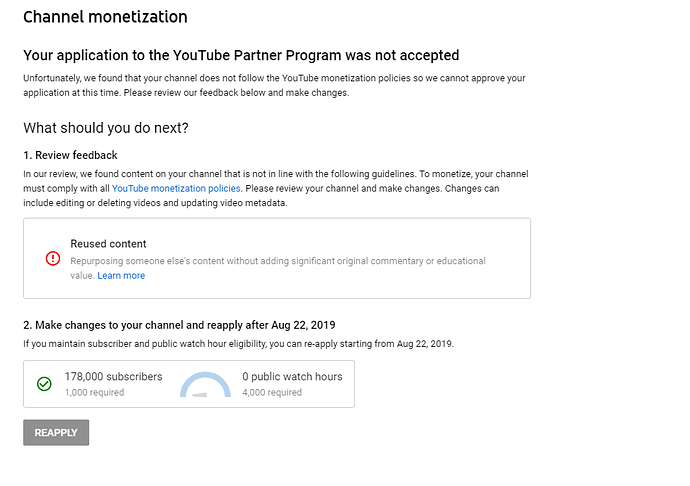Click the 4,000 required label

click(272, 392)
